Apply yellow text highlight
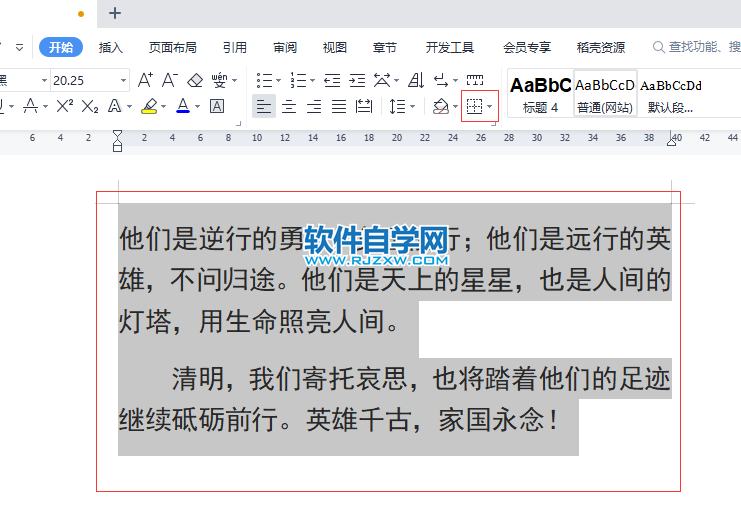741x521 pixels. click(149, 106)
